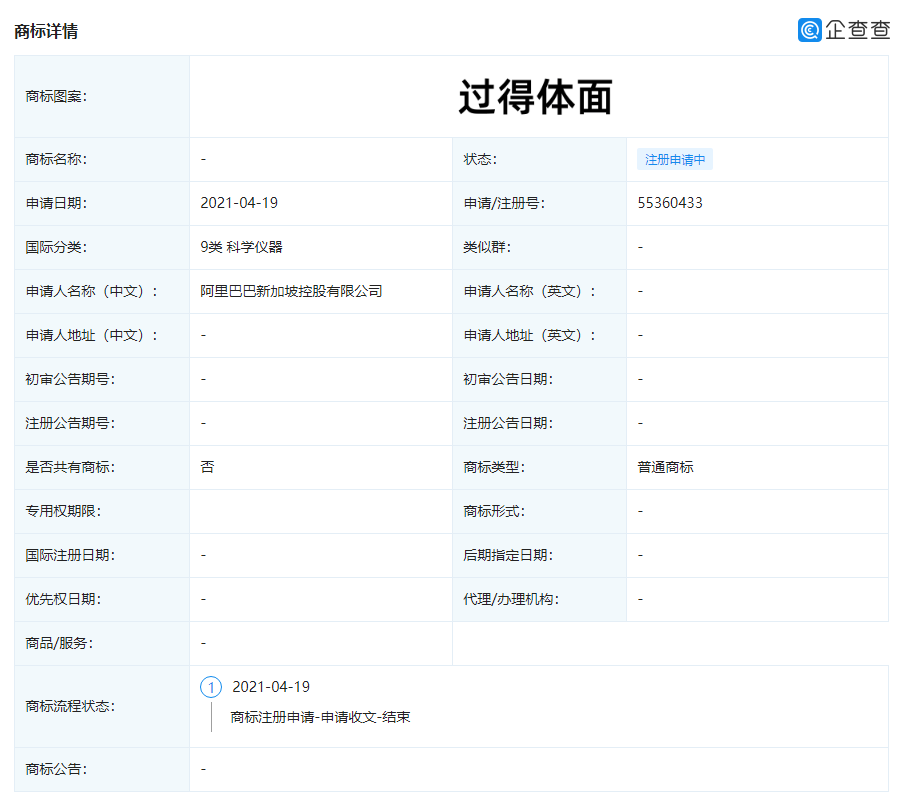This screenshot has height=794, width=904.
Task: Click the application date 2021-04-19 value
Action: pyautogui.click(x=239, y=203)
